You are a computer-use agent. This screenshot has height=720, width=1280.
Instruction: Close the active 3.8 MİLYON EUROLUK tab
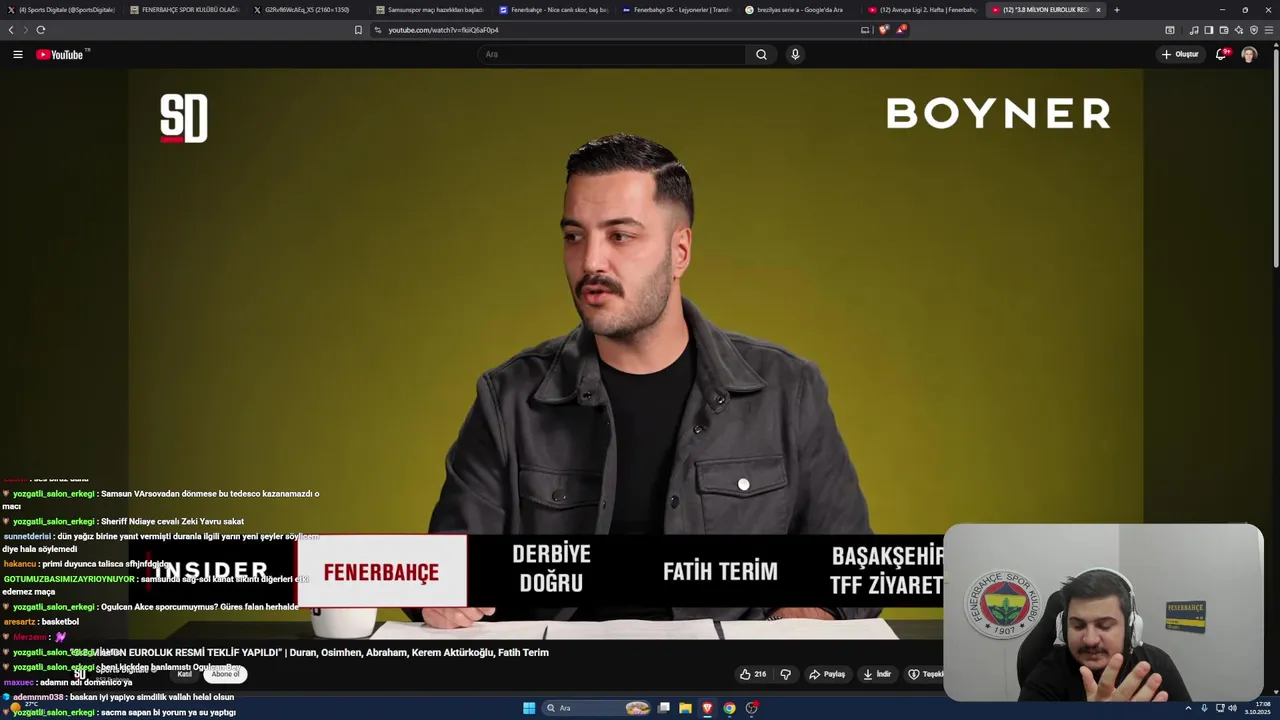pos(1098,10)
